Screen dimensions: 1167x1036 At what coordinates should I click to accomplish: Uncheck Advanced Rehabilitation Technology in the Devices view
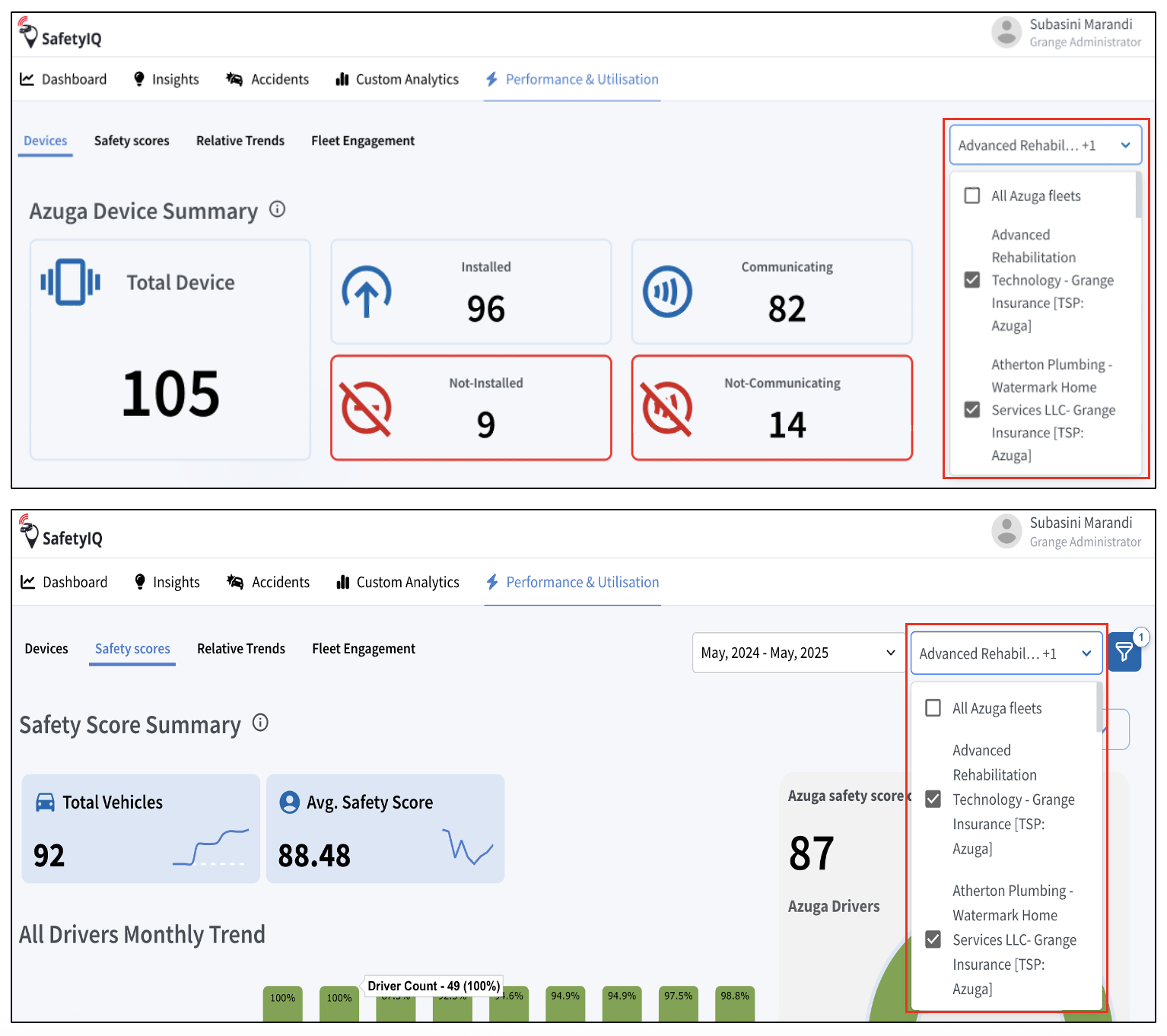pyautogui.click(x=972, y=280)
